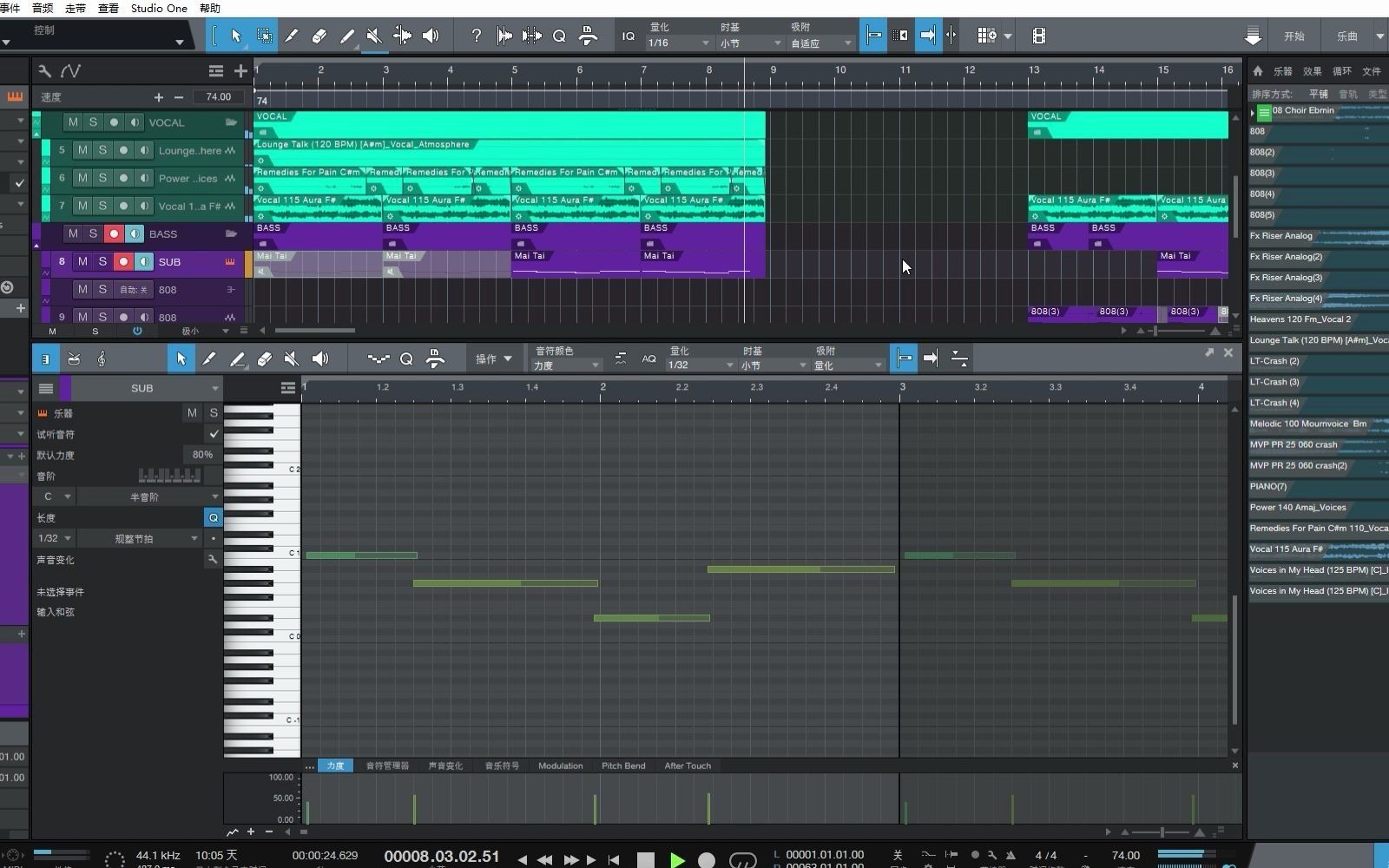Image resolution: width=1389 pixels, height=868 pixels.
Task: Open the scale type 半音阶 dropdown
Action: 150,496
